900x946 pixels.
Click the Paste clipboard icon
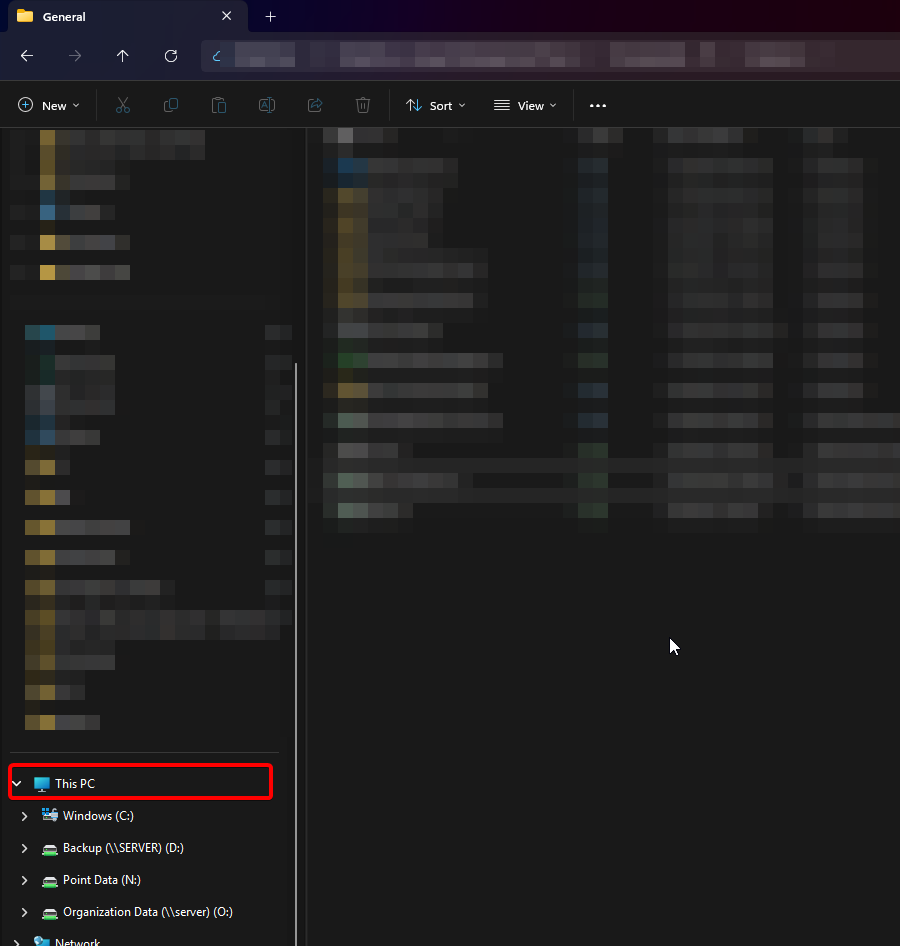(219, 105)
